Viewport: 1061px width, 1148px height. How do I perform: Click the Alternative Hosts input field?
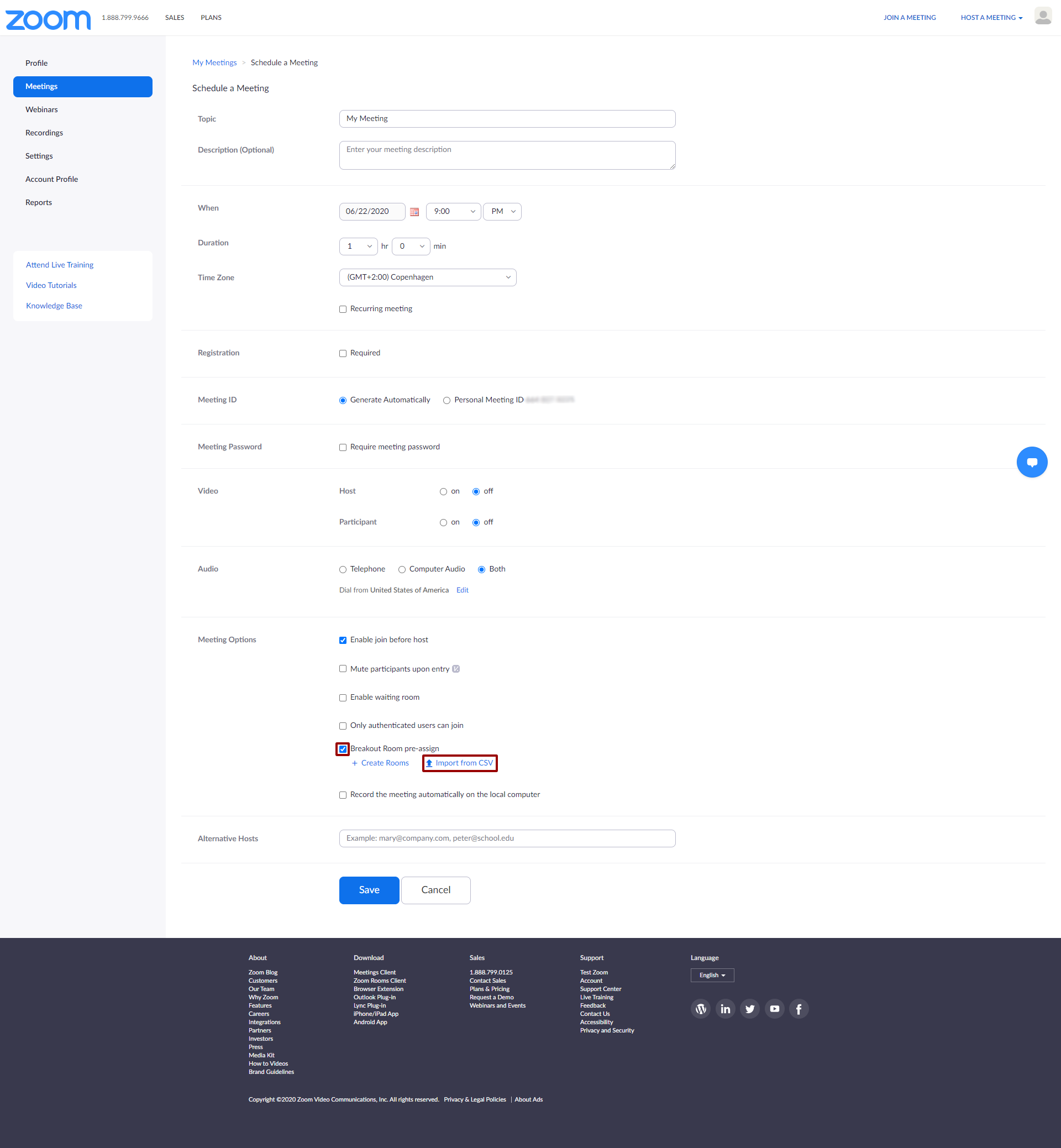click(506, 838)
